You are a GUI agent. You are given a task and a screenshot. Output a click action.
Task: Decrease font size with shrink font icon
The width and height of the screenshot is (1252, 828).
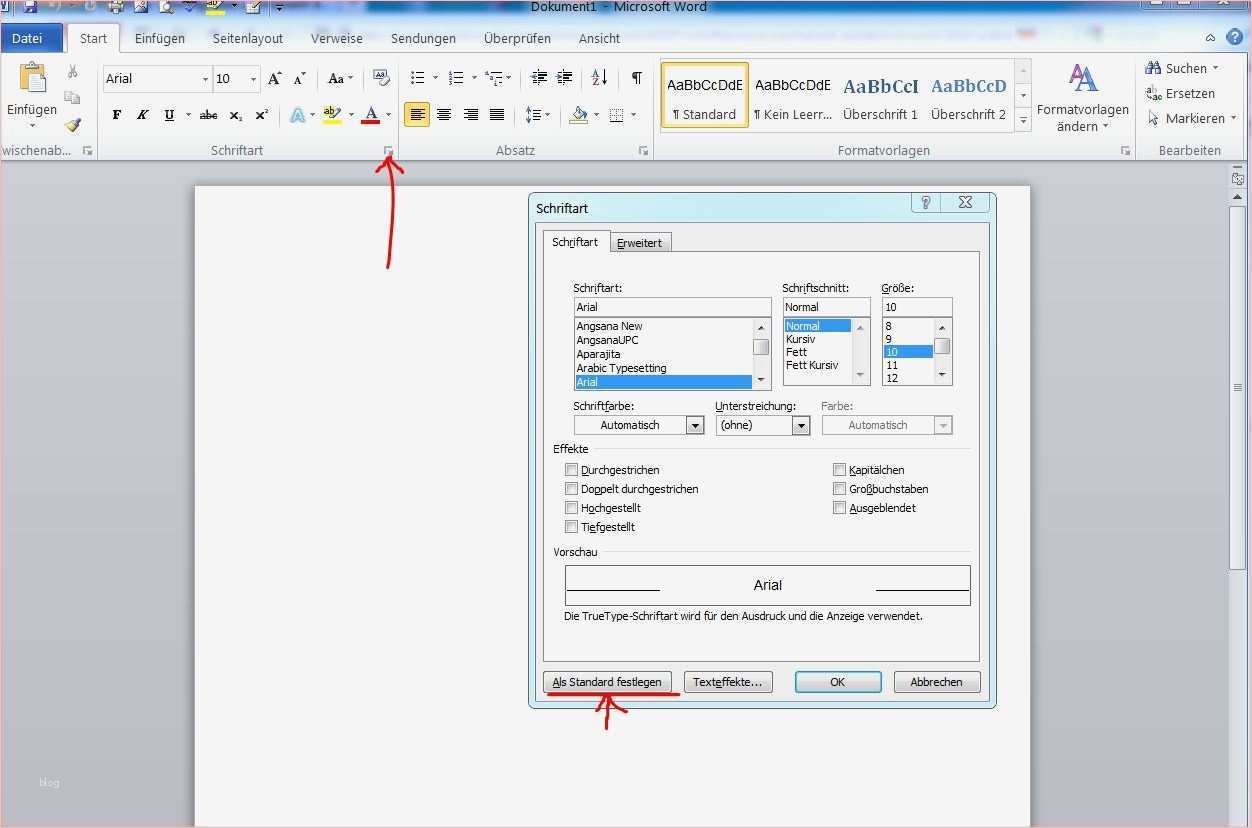(x=299, y=78)
